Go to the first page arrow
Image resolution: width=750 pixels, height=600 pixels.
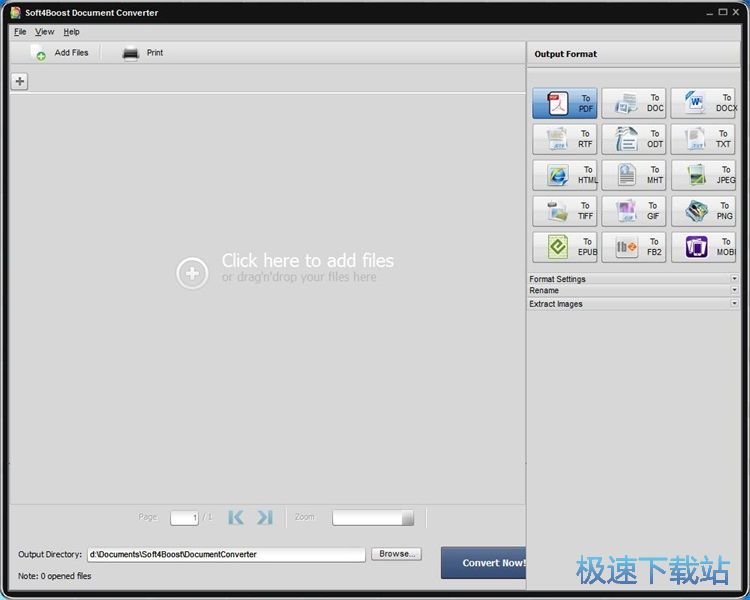point(236,517)
